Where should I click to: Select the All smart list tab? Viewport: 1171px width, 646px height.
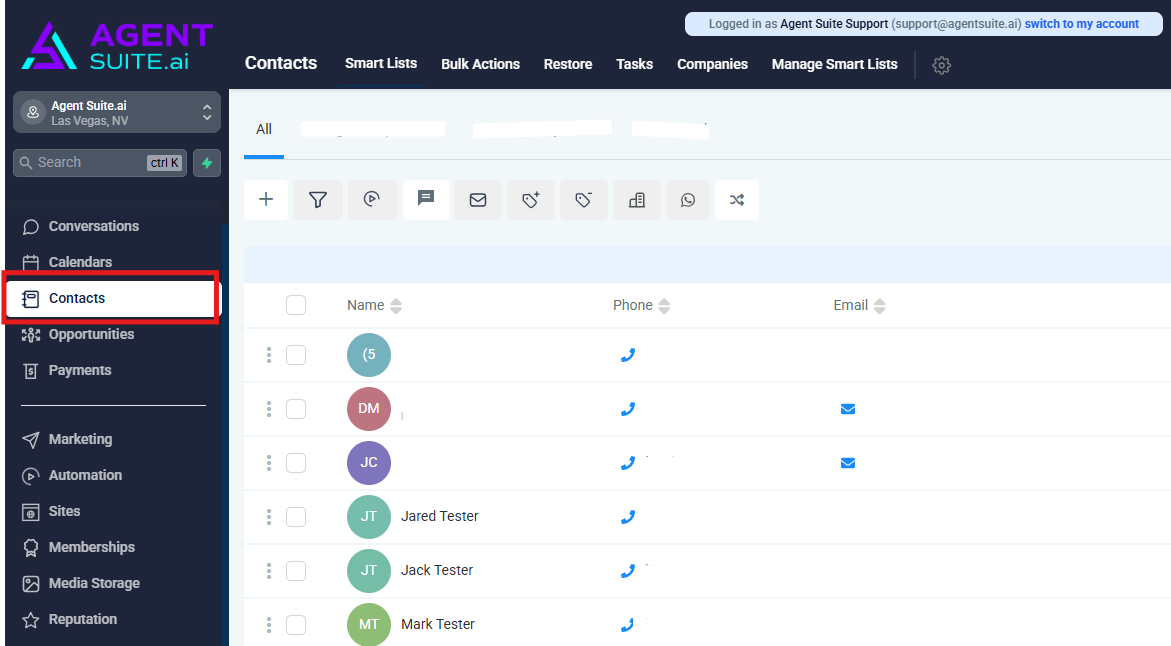264,129
